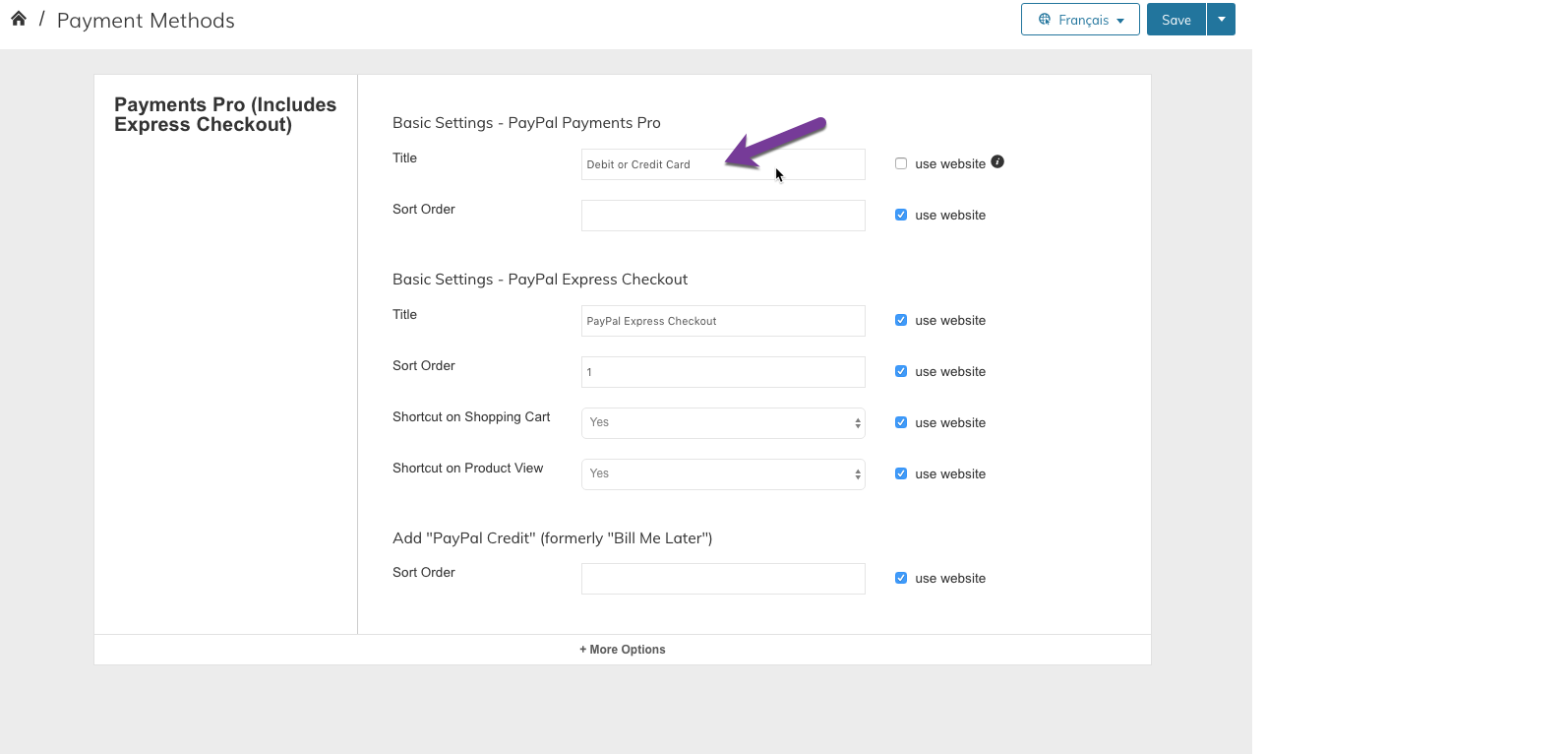Open the Français language dropdown

(1080, 20)
